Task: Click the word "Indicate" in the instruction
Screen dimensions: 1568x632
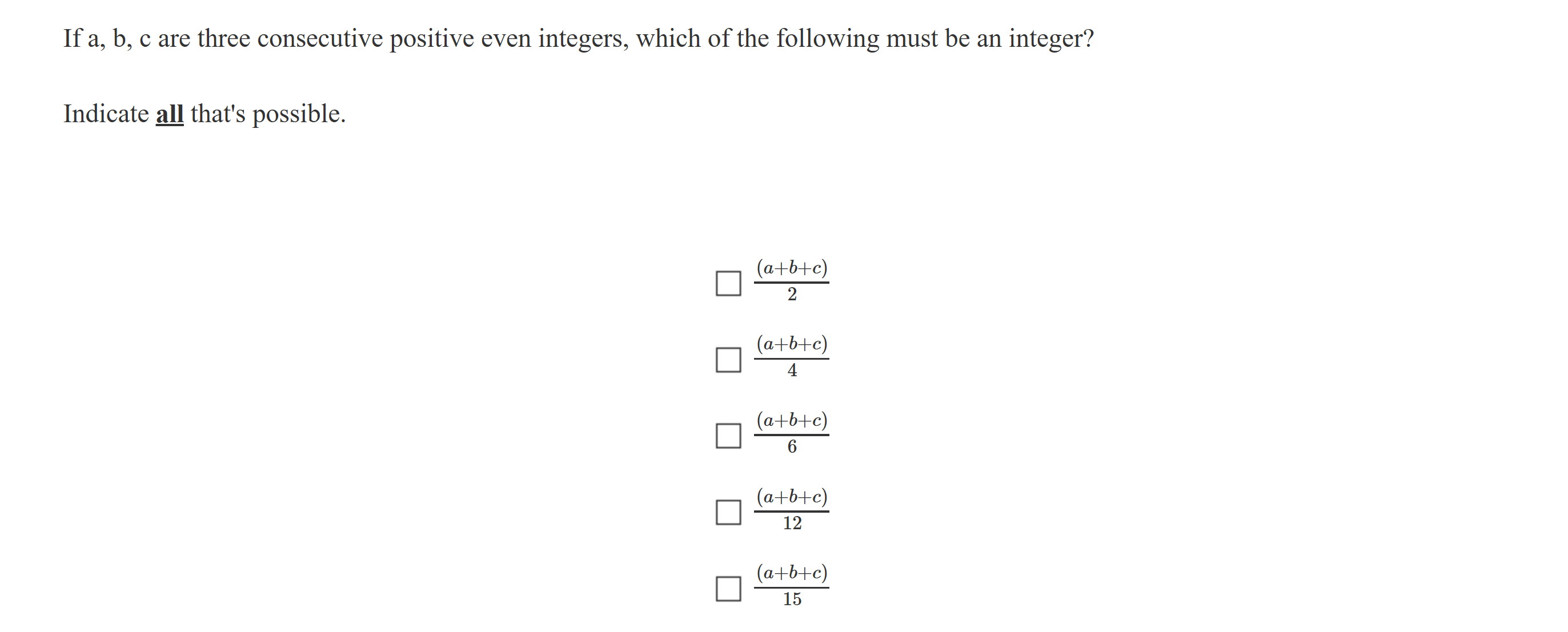Action: click(x=106, y=114)
